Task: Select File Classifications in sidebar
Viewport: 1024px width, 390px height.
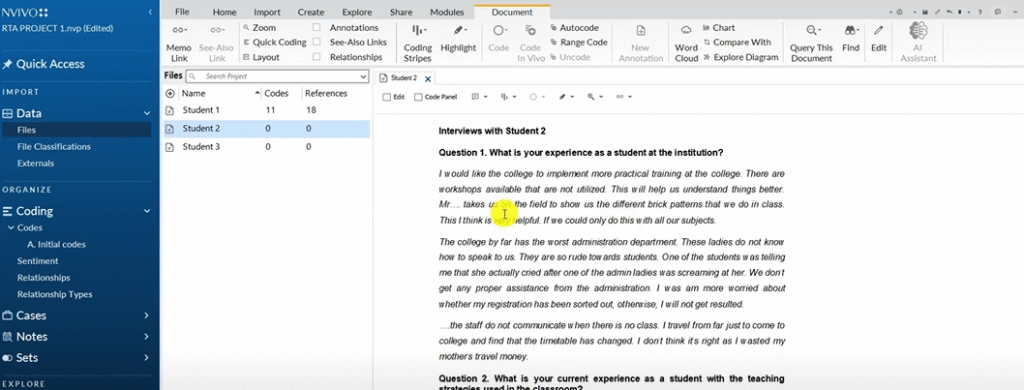Action: [54, 146]
